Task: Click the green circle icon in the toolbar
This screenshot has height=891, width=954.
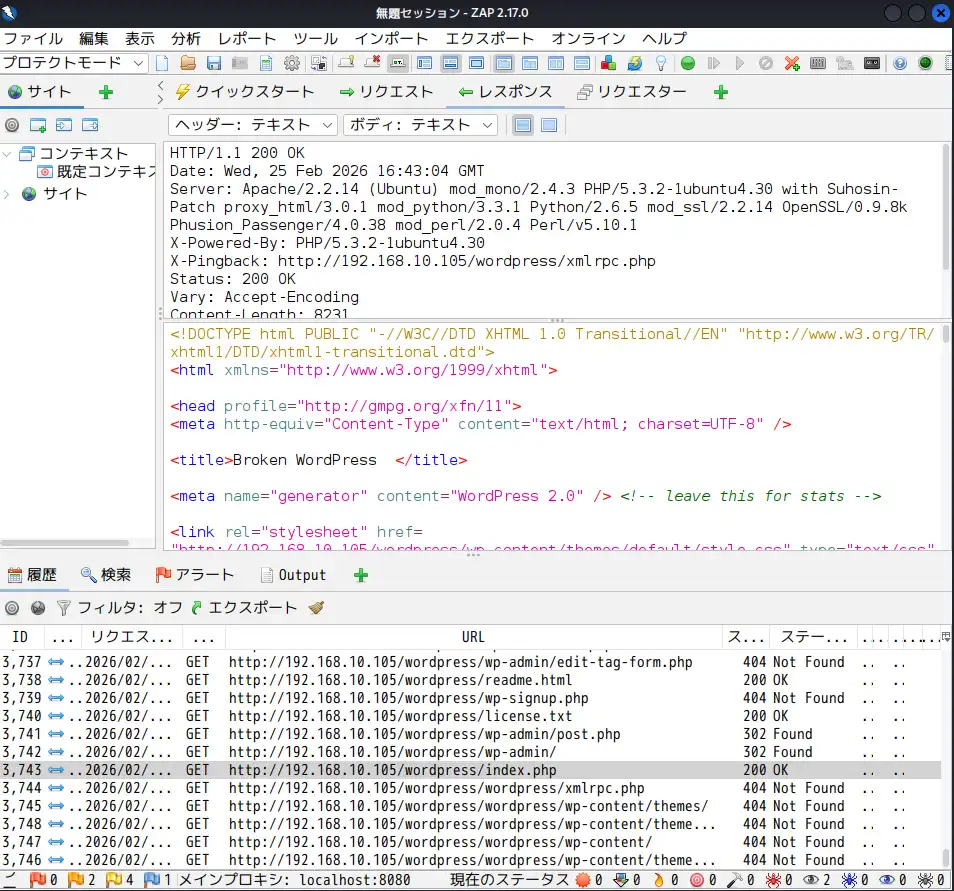Action: tap(689, 62)
